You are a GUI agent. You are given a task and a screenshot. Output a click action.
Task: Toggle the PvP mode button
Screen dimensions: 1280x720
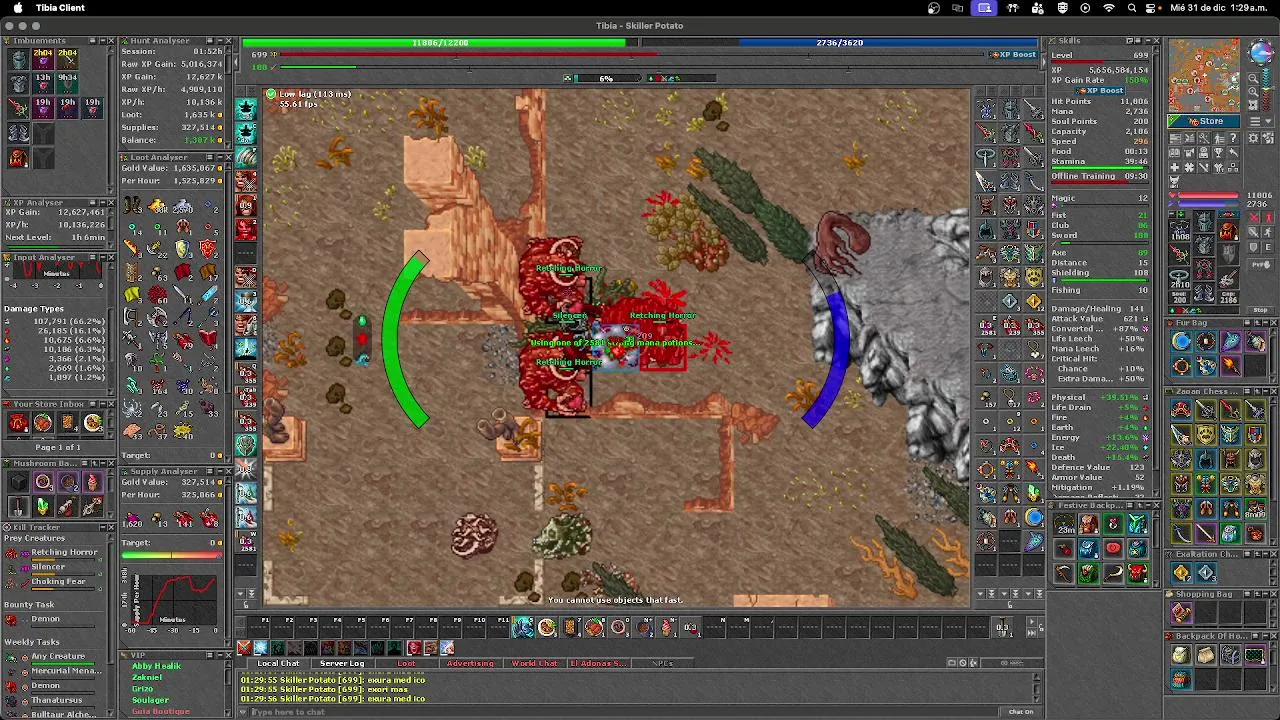point(1261,265)
